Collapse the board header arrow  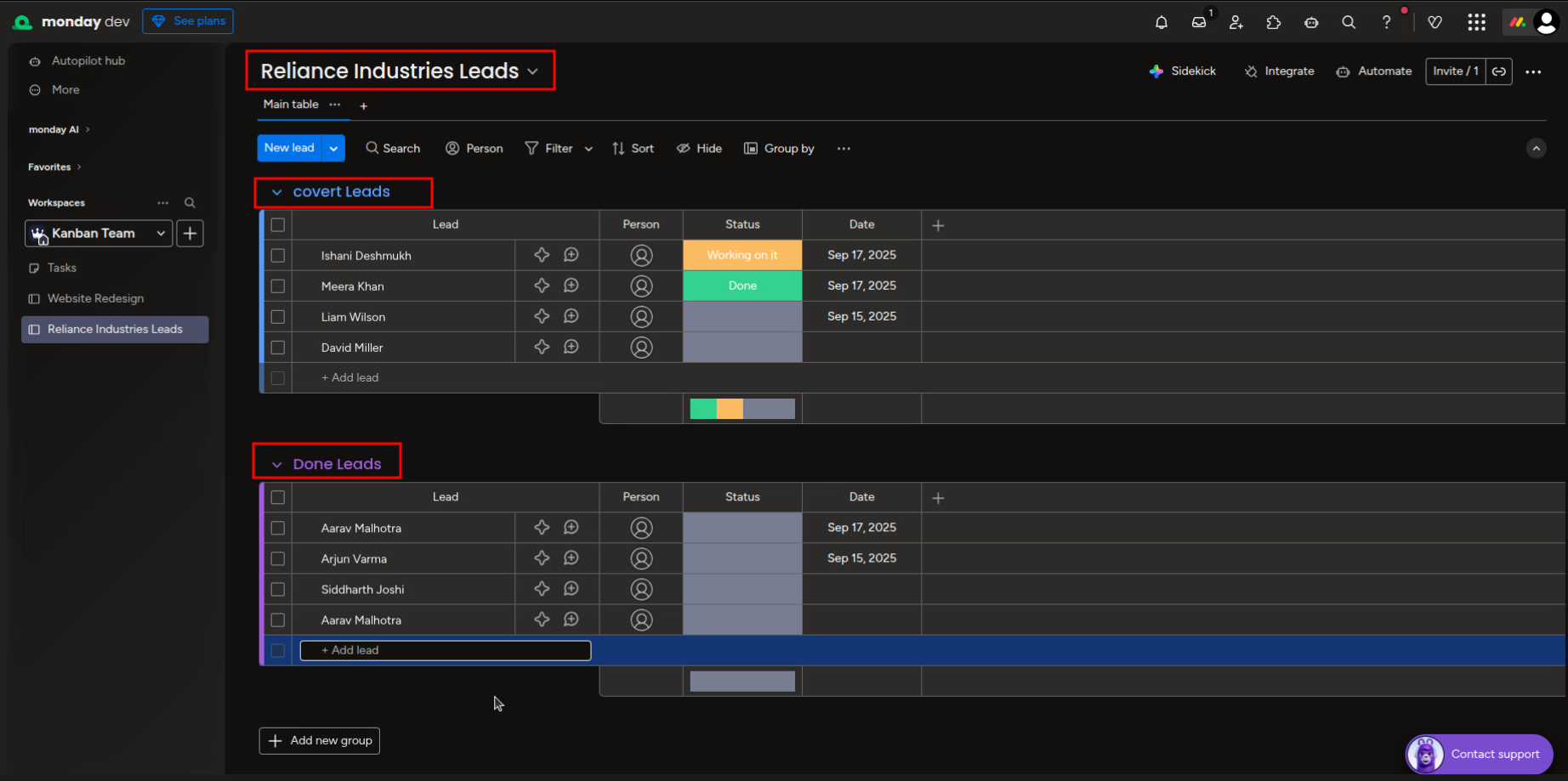coord(1536,149)
